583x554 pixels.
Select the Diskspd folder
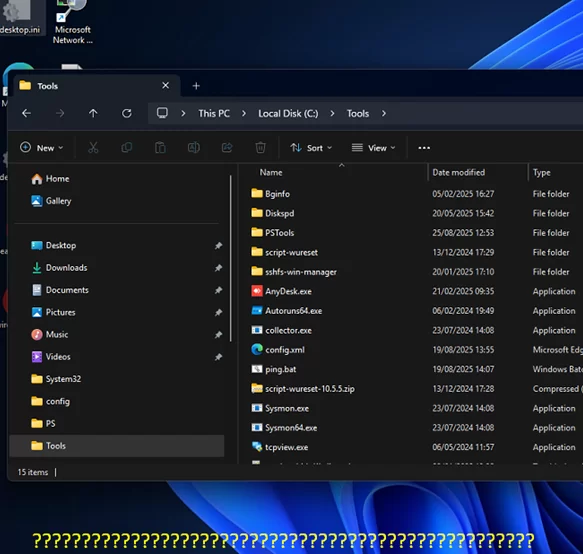273,213
